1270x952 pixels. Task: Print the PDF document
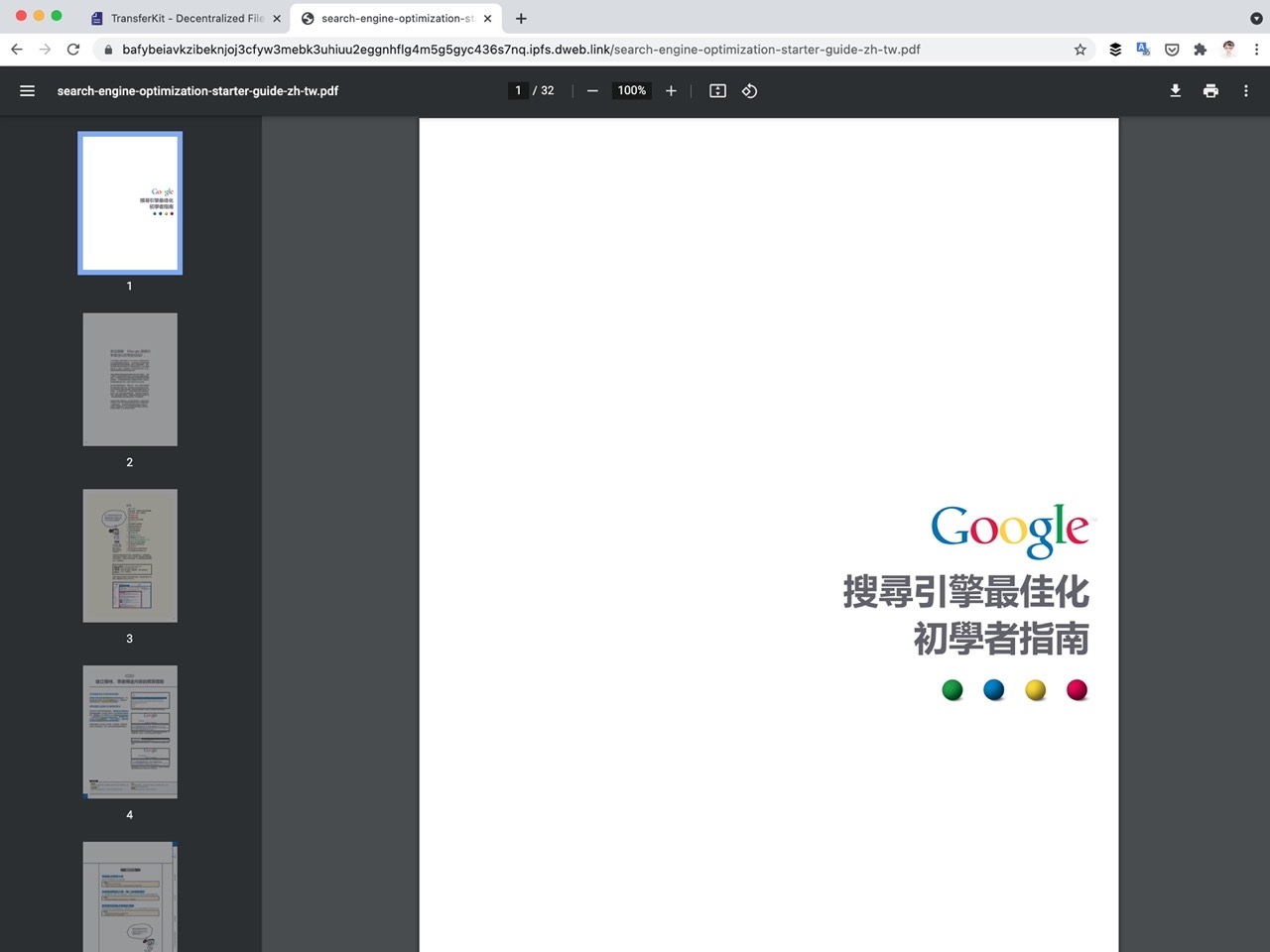pos(1210,90)
